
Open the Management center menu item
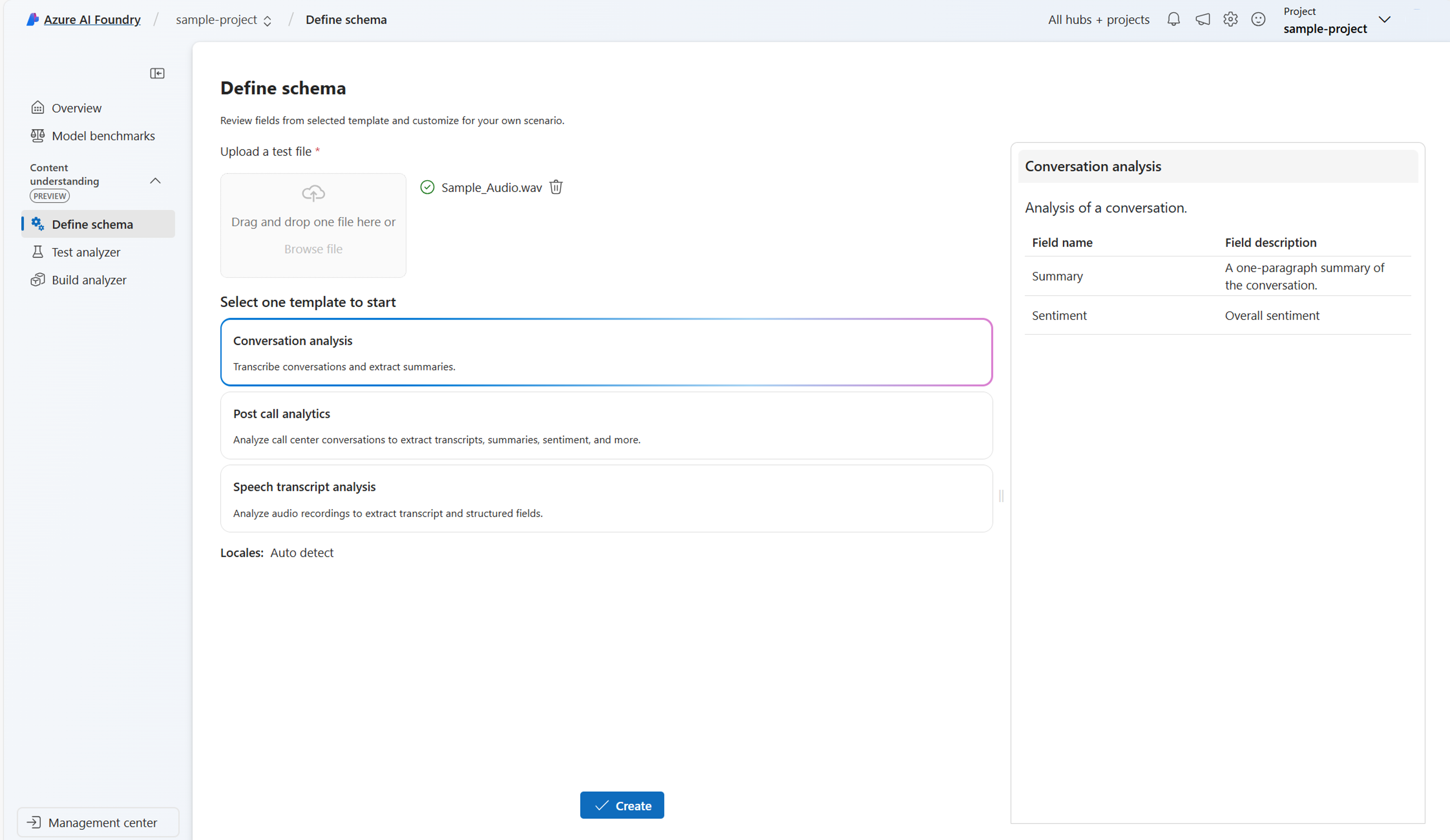tap(94, 822)
